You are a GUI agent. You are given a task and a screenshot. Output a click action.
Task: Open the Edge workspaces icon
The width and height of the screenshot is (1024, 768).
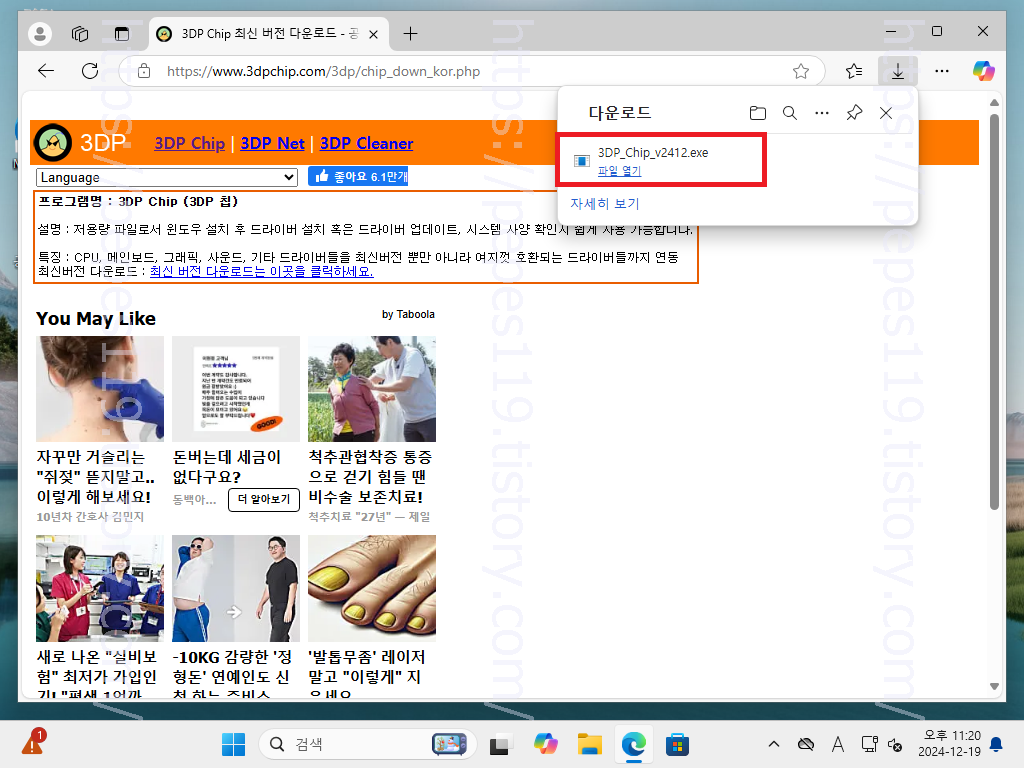(x=80, y=33)
